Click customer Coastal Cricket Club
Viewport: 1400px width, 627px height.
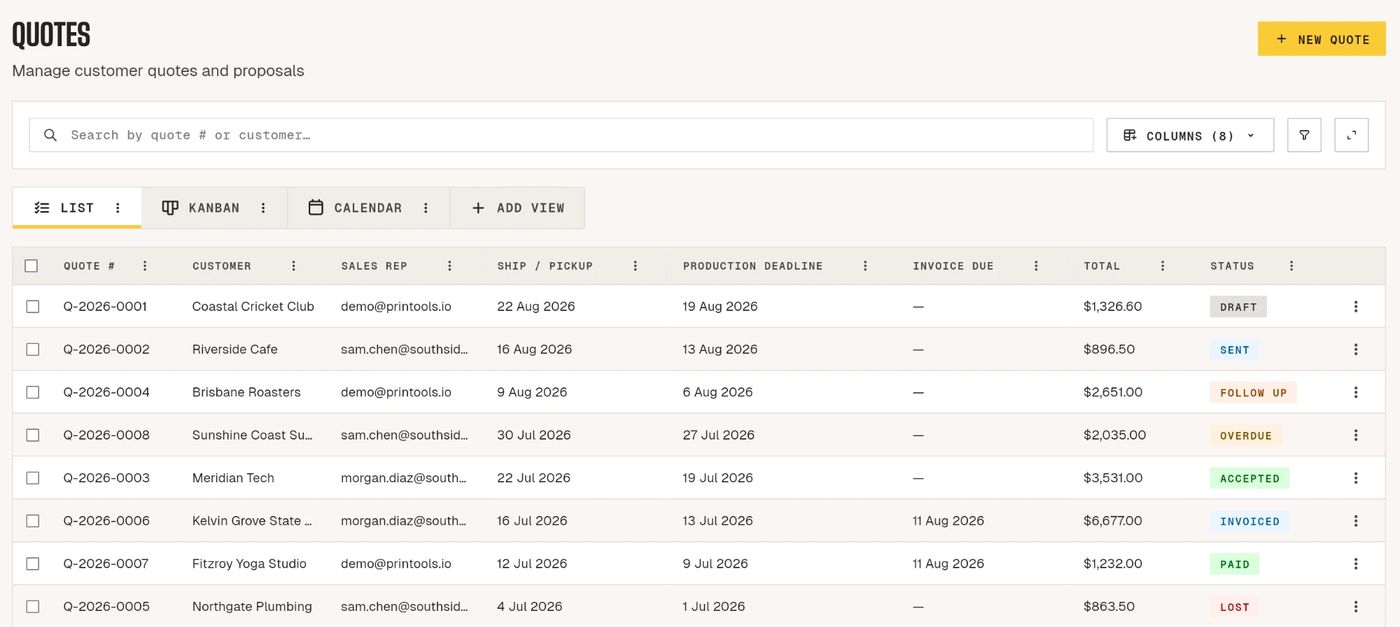point(253,307)
